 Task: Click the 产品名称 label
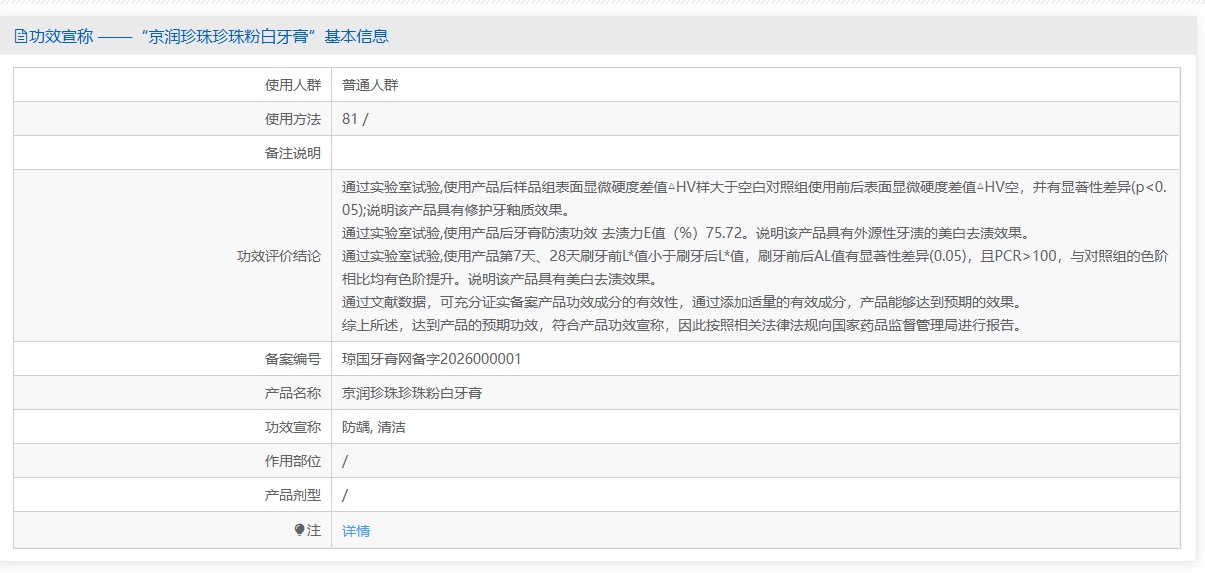pos(293,393)
